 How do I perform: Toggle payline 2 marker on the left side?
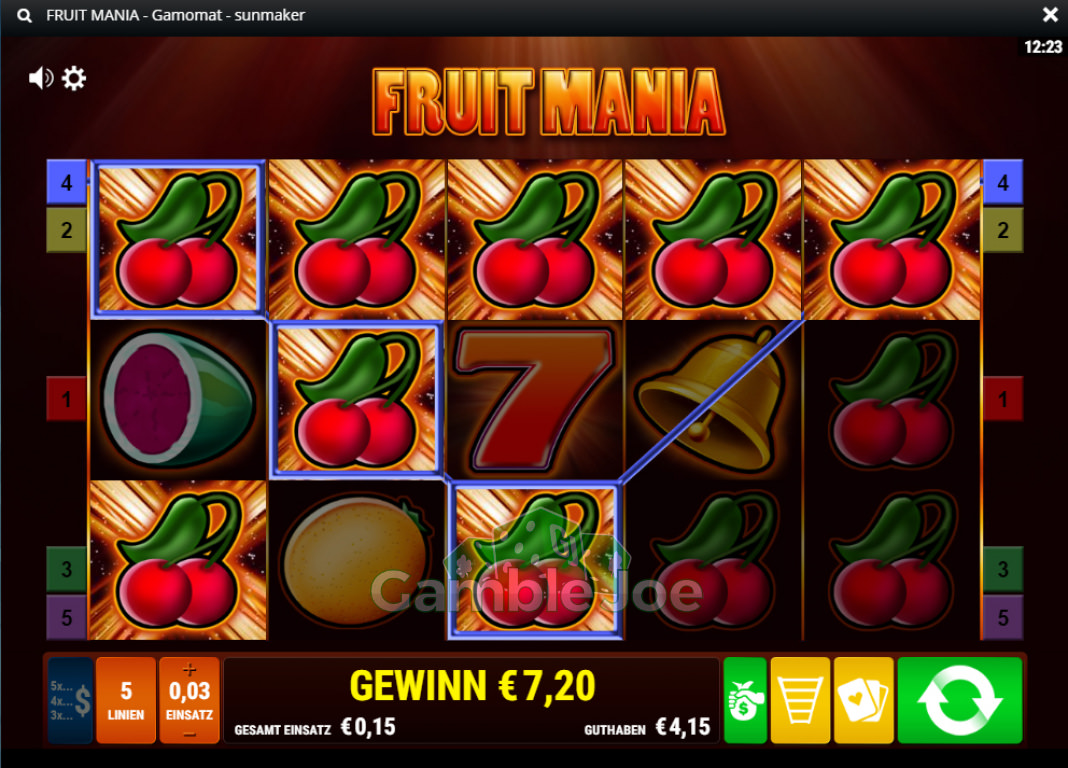pyautogui.click(x=66, y=230)
